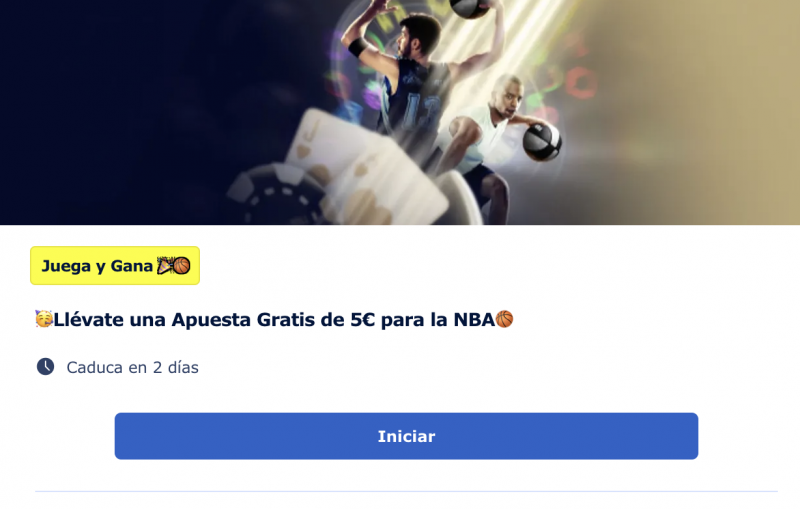The height and width of the screenshot is (509, 800).
Task: Select the Juega y Gana badge label
Action: pyautogui.click(x=97, y=266)
